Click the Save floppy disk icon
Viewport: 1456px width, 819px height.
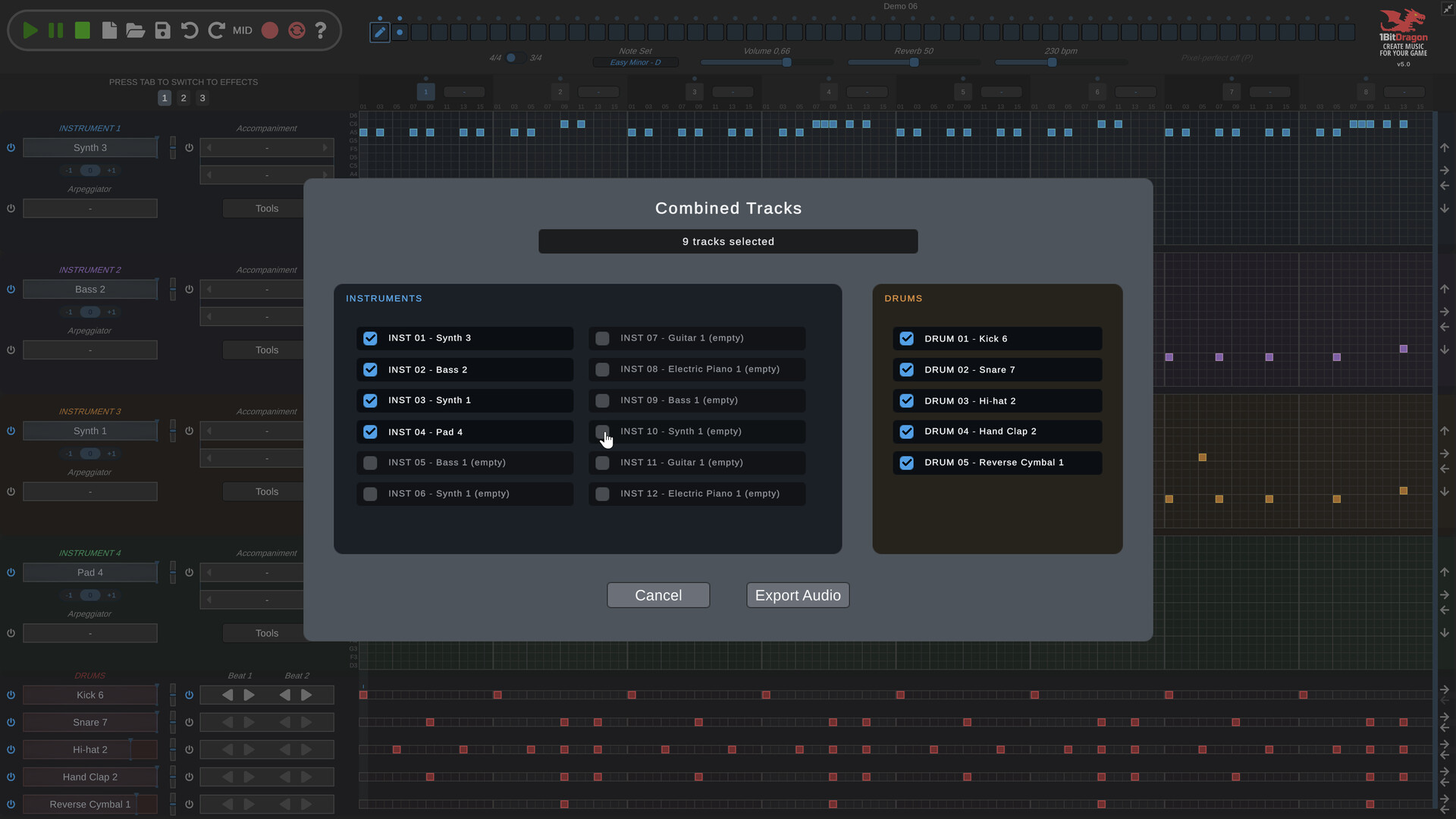162,30
